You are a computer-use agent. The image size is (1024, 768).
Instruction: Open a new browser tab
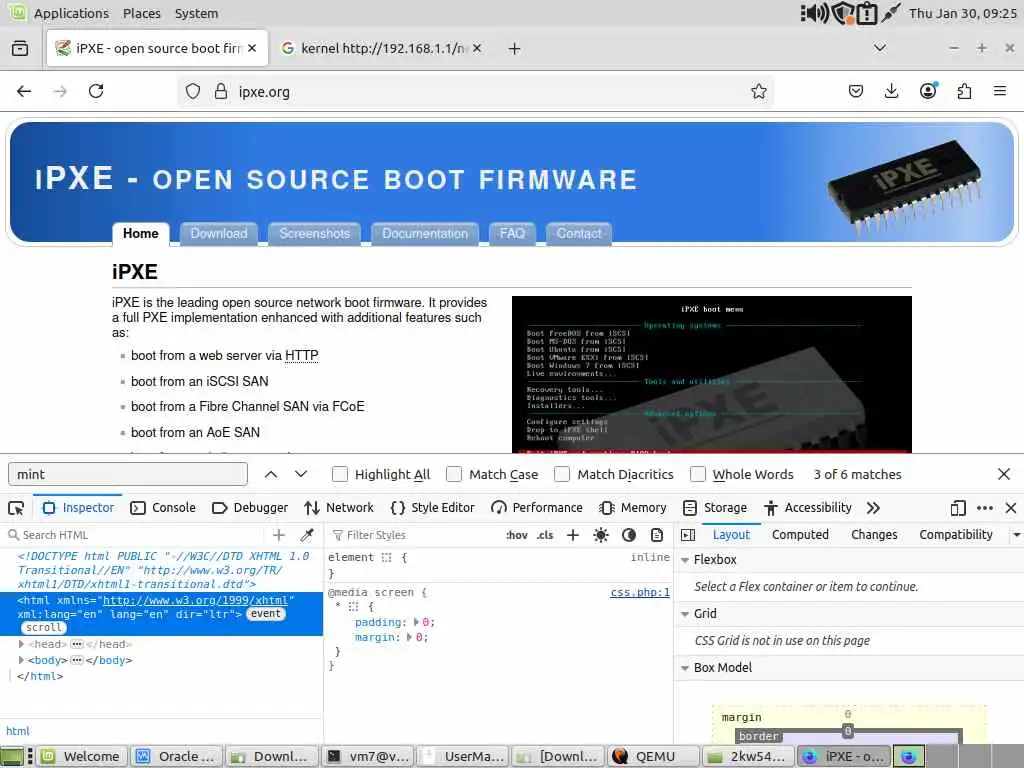click(515, 49)
